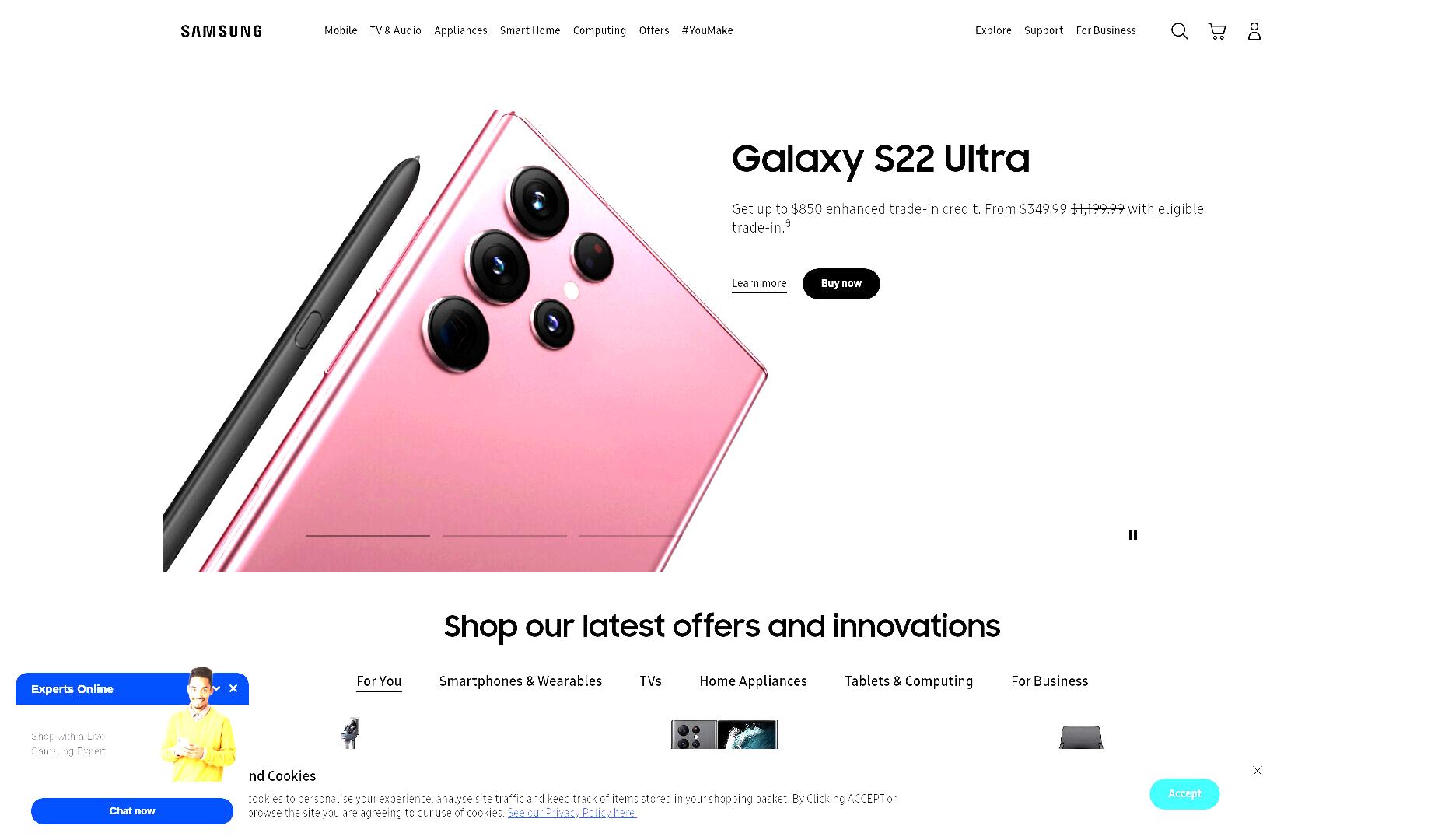
Task: Select the Home Appliances tab
Action: point(753,681)
